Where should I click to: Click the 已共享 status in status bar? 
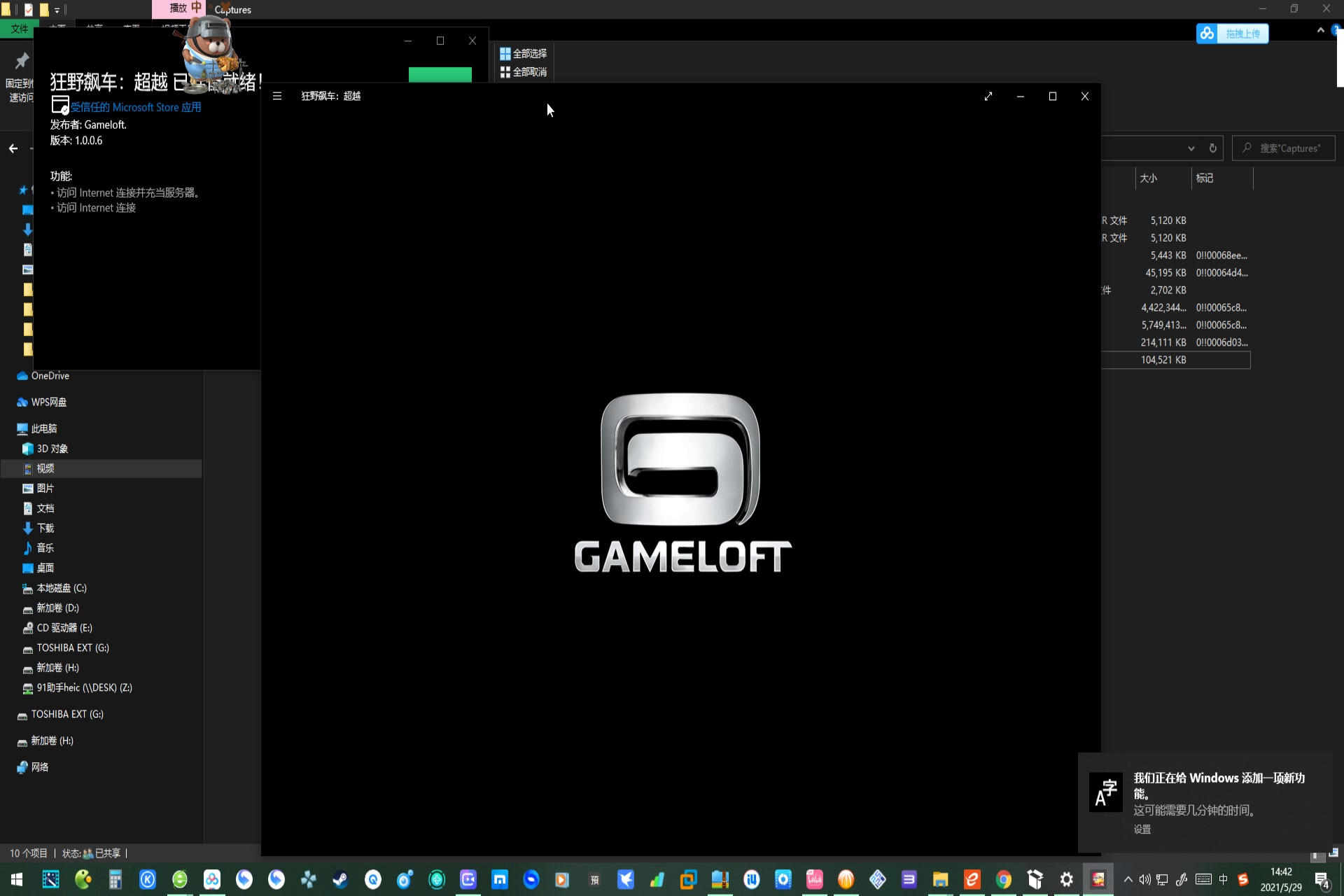pyautogui.click(x=101, y=853)
